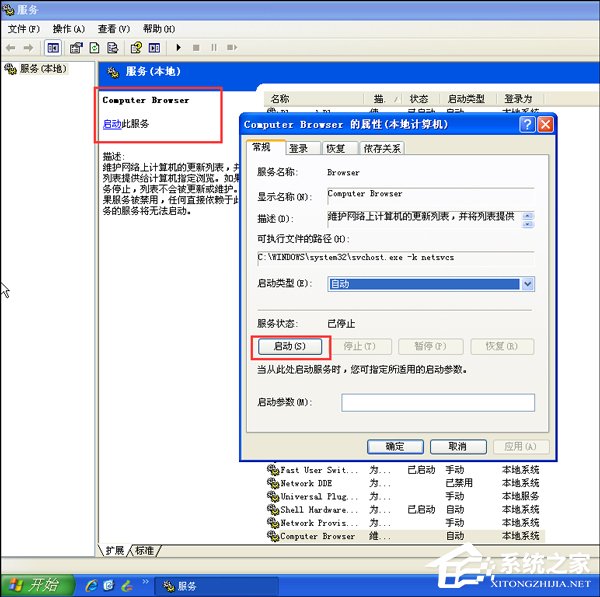Sort by the 登录为 column header

tap(519, 99)
